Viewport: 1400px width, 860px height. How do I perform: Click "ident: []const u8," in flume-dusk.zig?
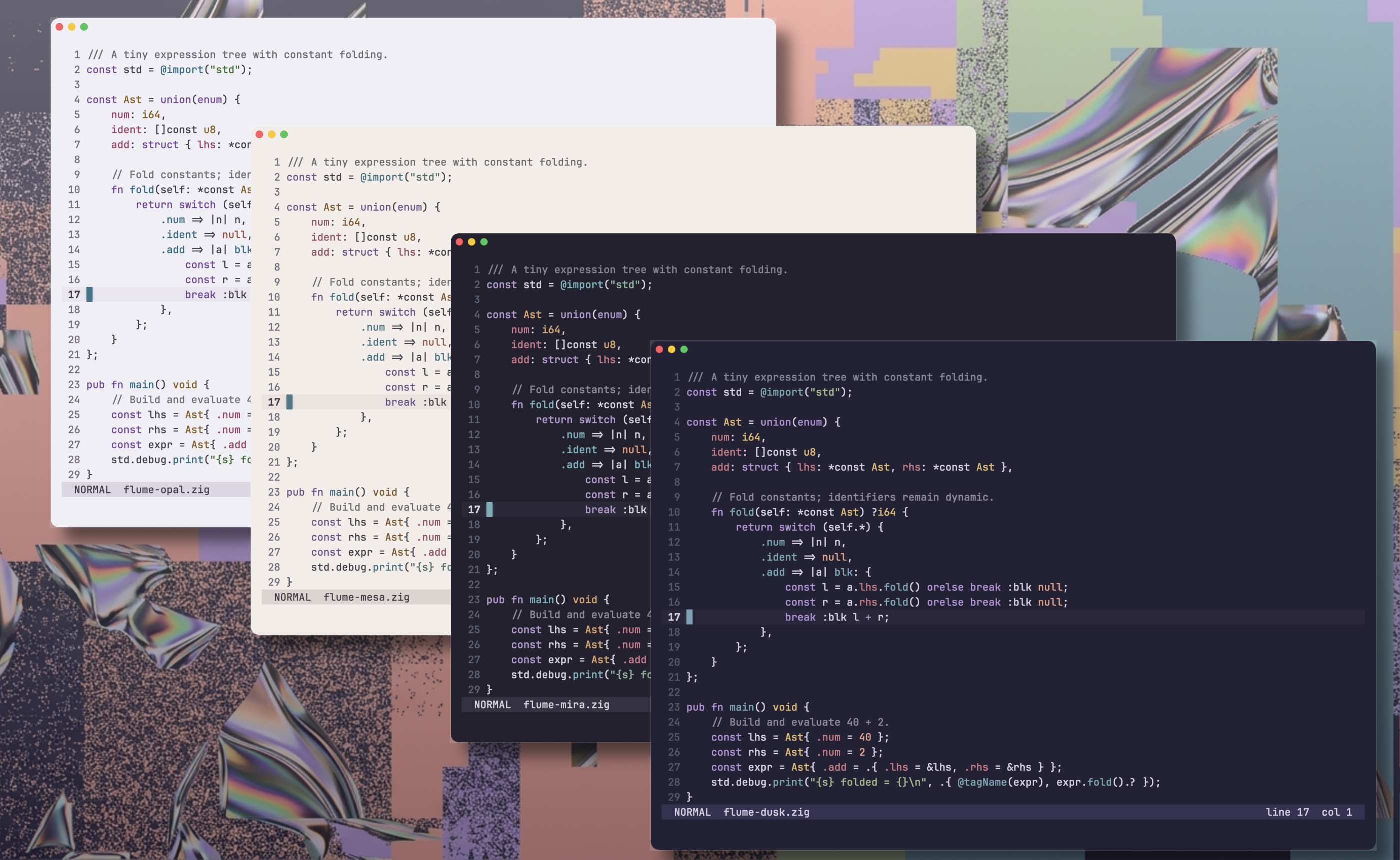[x=766, y=453]
